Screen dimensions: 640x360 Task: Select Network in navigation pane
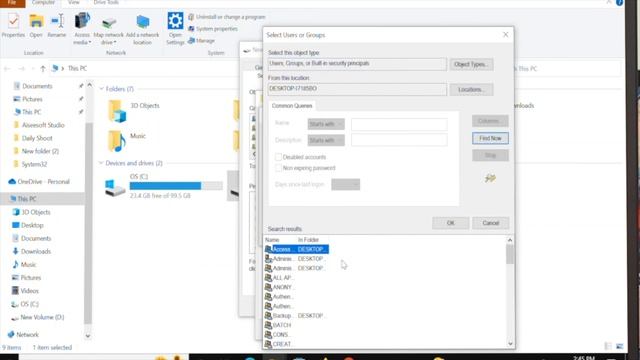[x=27, y=335]
